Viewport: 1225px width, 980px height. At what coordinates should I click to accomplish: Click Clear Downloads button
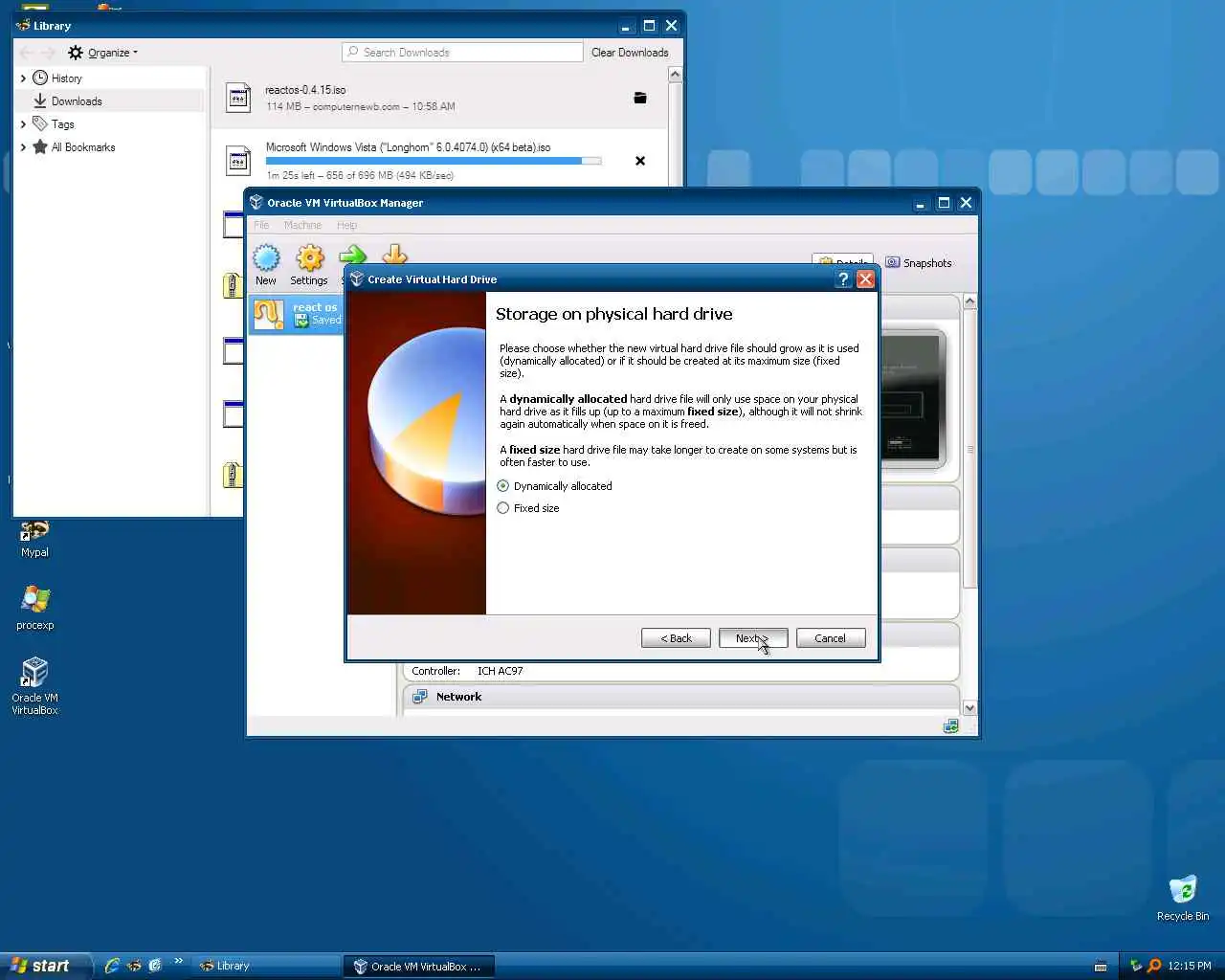tap(630, 53)
